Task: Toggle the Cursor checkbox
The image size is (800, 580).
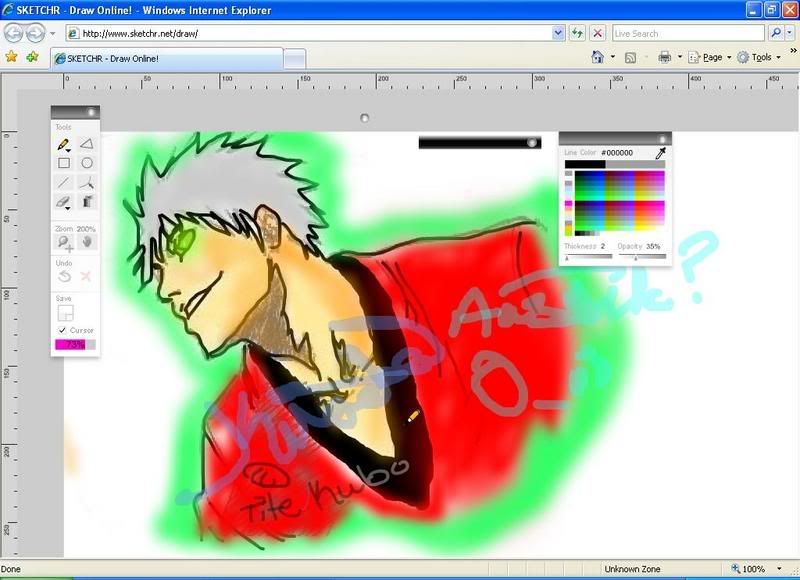Action: click(62, 330)
